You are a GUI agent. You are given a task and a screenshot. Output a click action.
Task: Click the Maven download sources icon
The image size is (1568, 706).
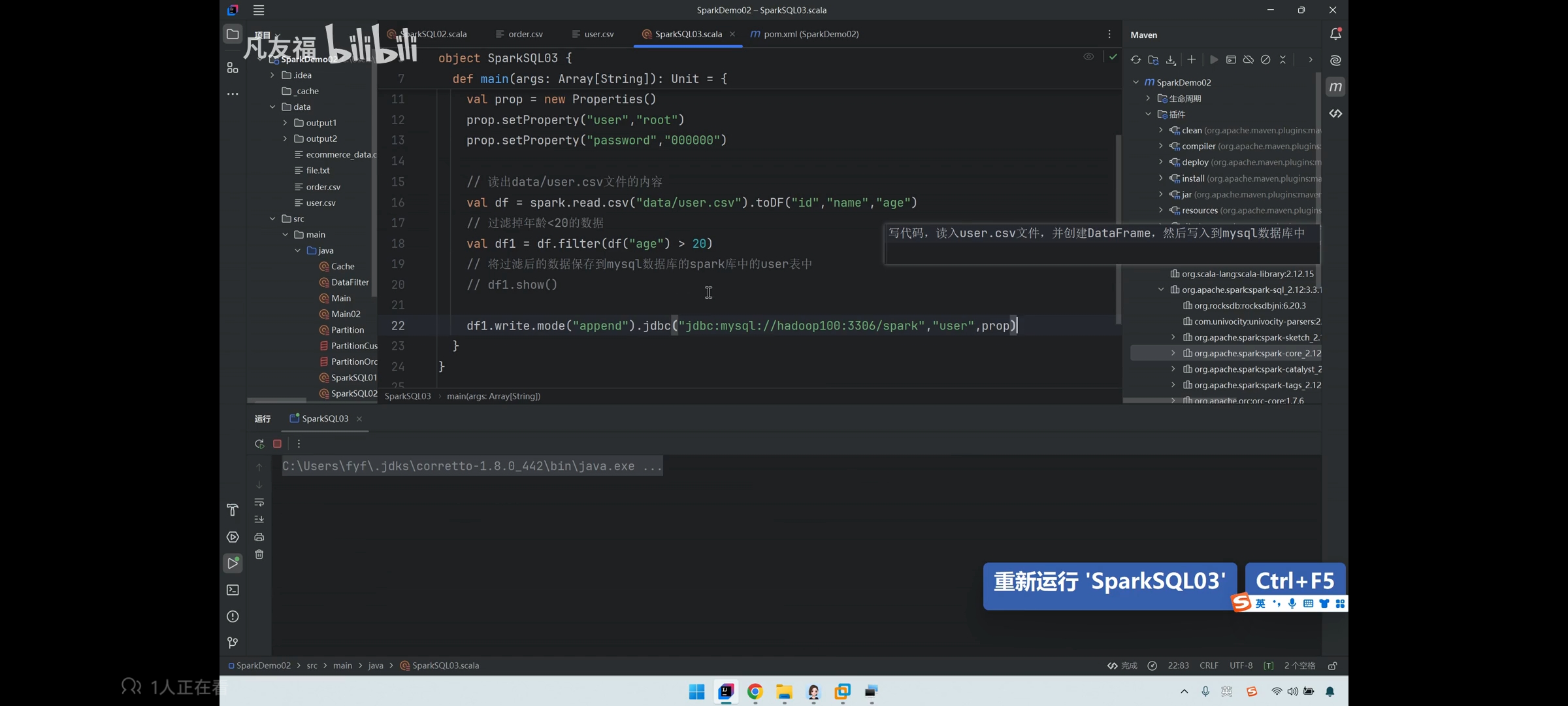pos(1171,59)
